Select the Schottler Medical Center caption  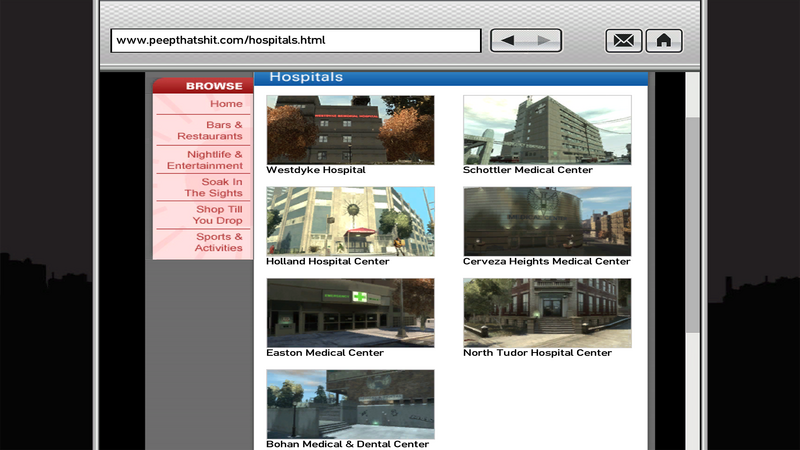[x=528, y=170]
